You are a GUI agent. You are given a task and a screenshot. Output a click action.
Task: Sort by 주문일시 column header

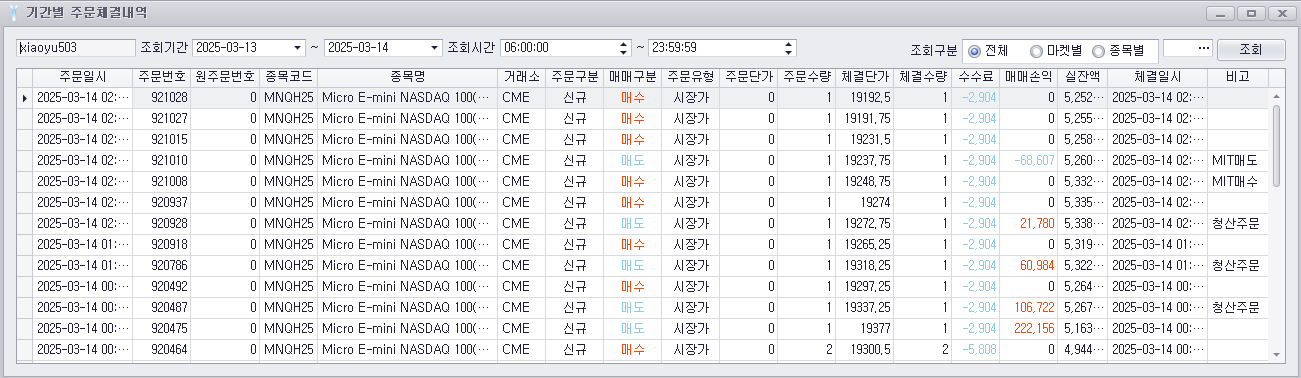coord(82,77)
